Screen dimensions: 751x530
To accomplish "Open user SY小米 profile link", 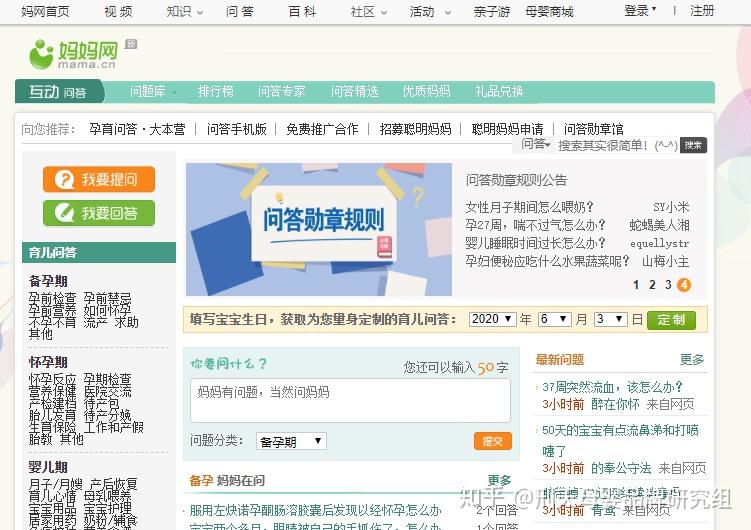I will point(671,207).
